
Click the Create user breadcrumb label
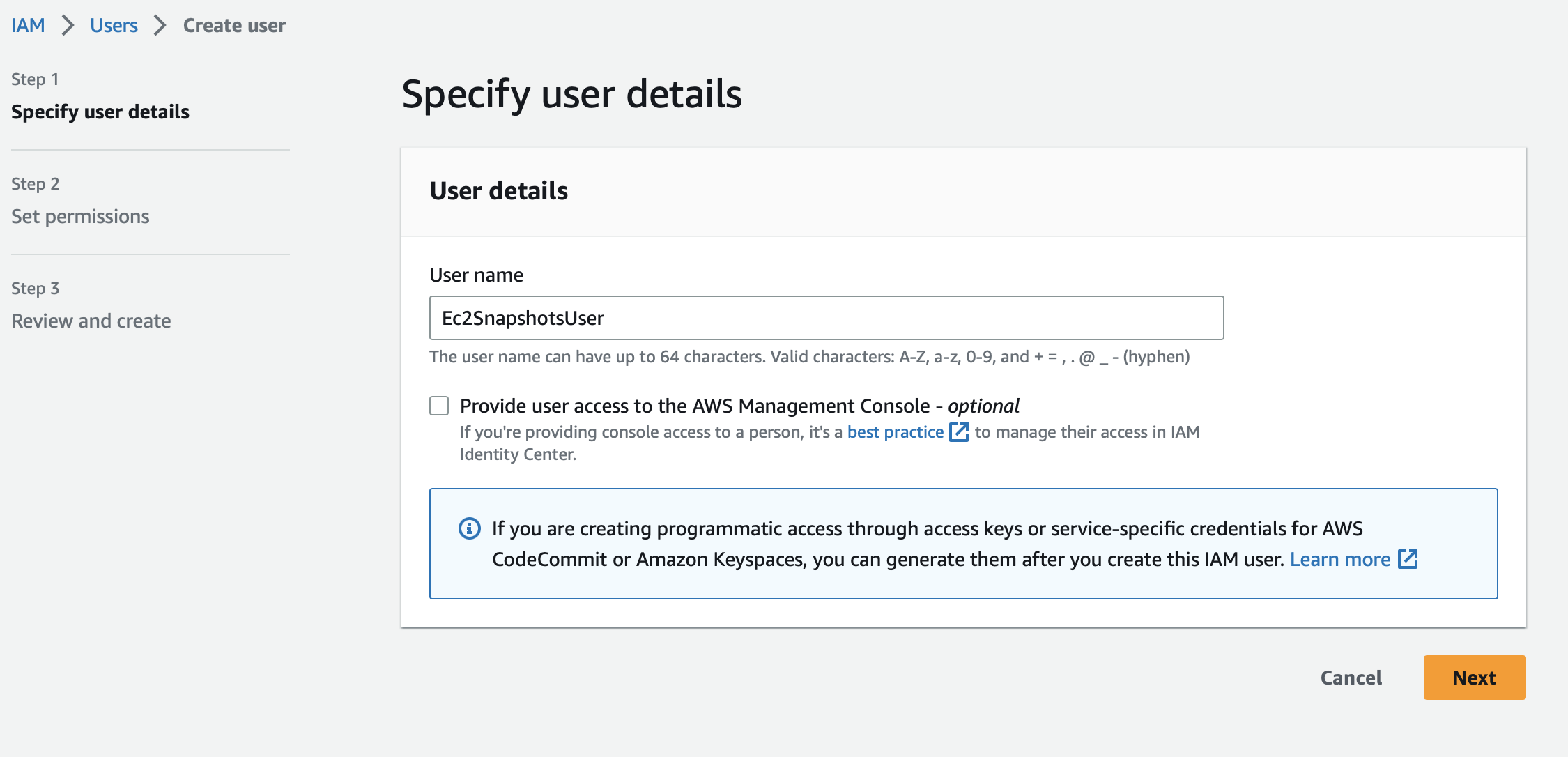(233, 24)
